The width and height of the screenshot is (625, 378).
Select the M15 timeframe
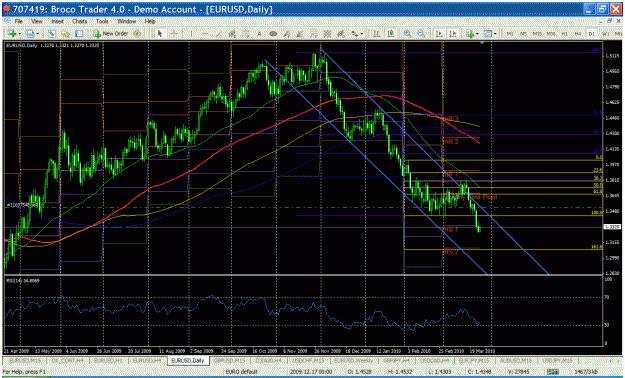(537, 34)
